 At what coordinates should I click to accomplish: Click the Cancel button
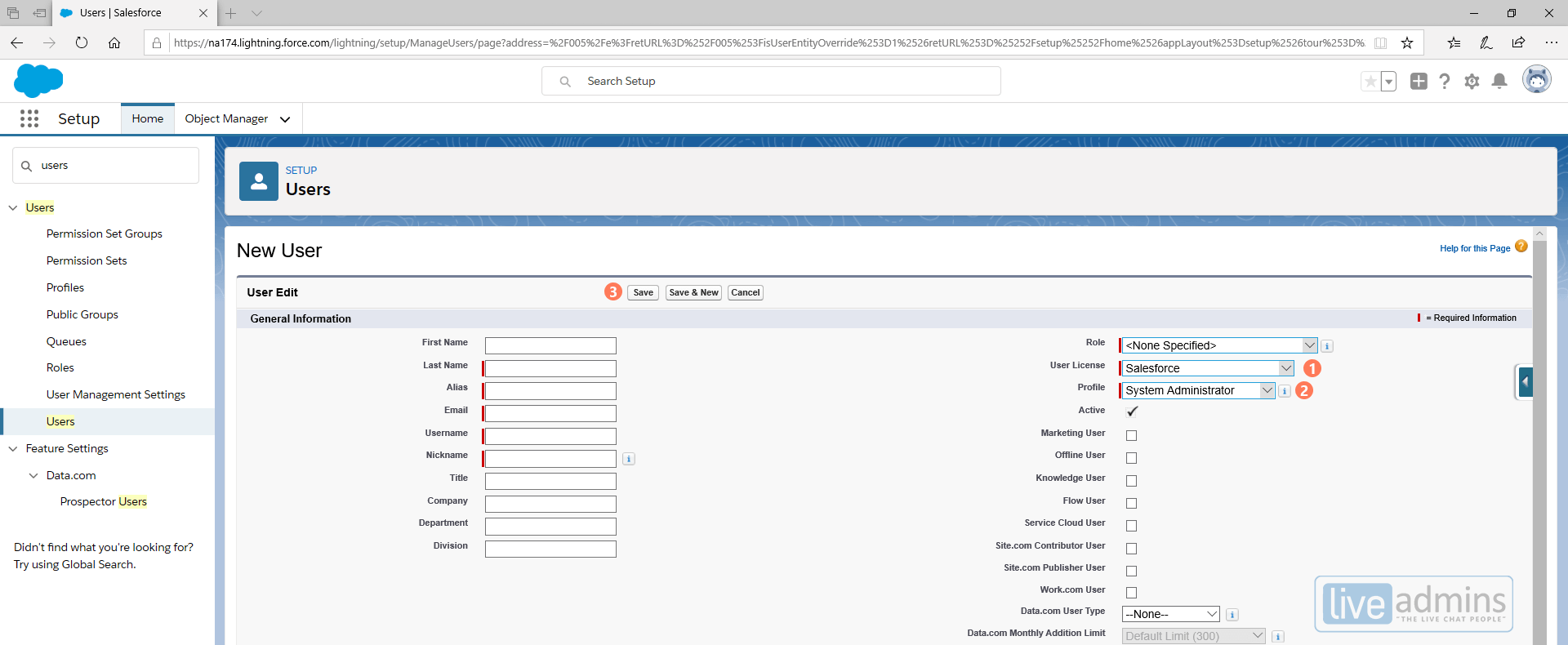pyautogui.click(x=746, y=292)
